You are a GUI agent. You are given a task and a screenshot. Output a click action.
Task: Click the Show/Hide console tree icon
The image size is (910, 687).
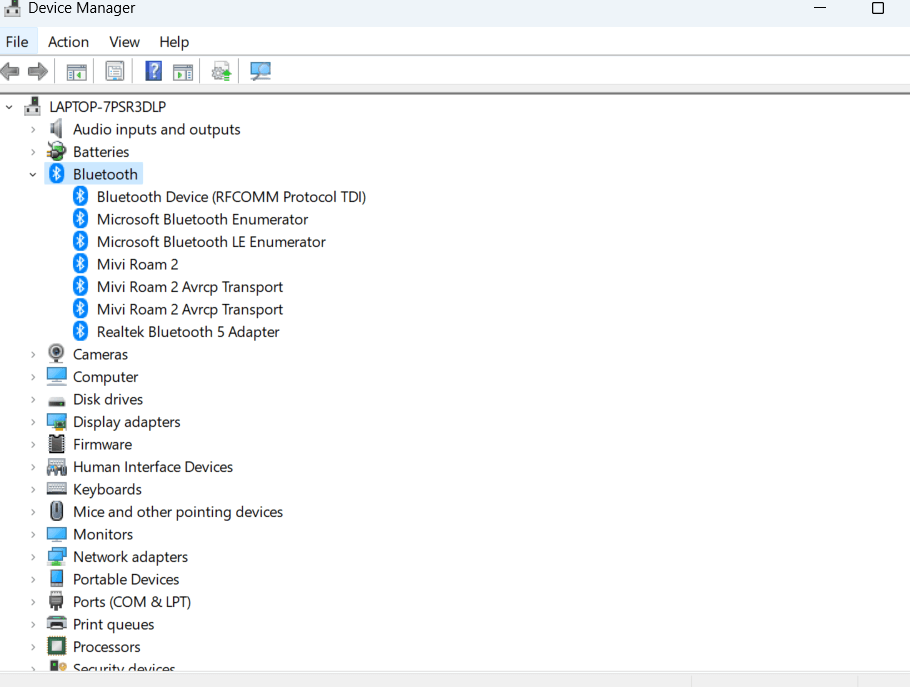[x=75, y=70]
